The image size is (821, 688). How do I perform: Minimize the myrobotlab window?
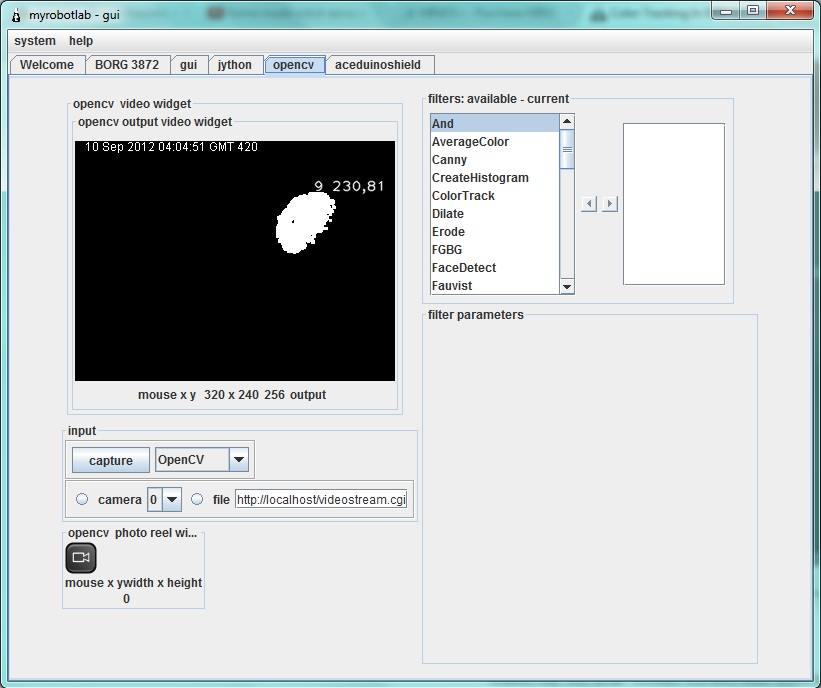[x=726, y=10]
